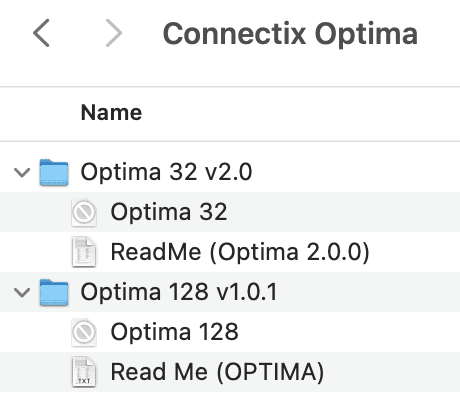
Task: Select the file named Optima 32
Action: click(x=230, y=212)
